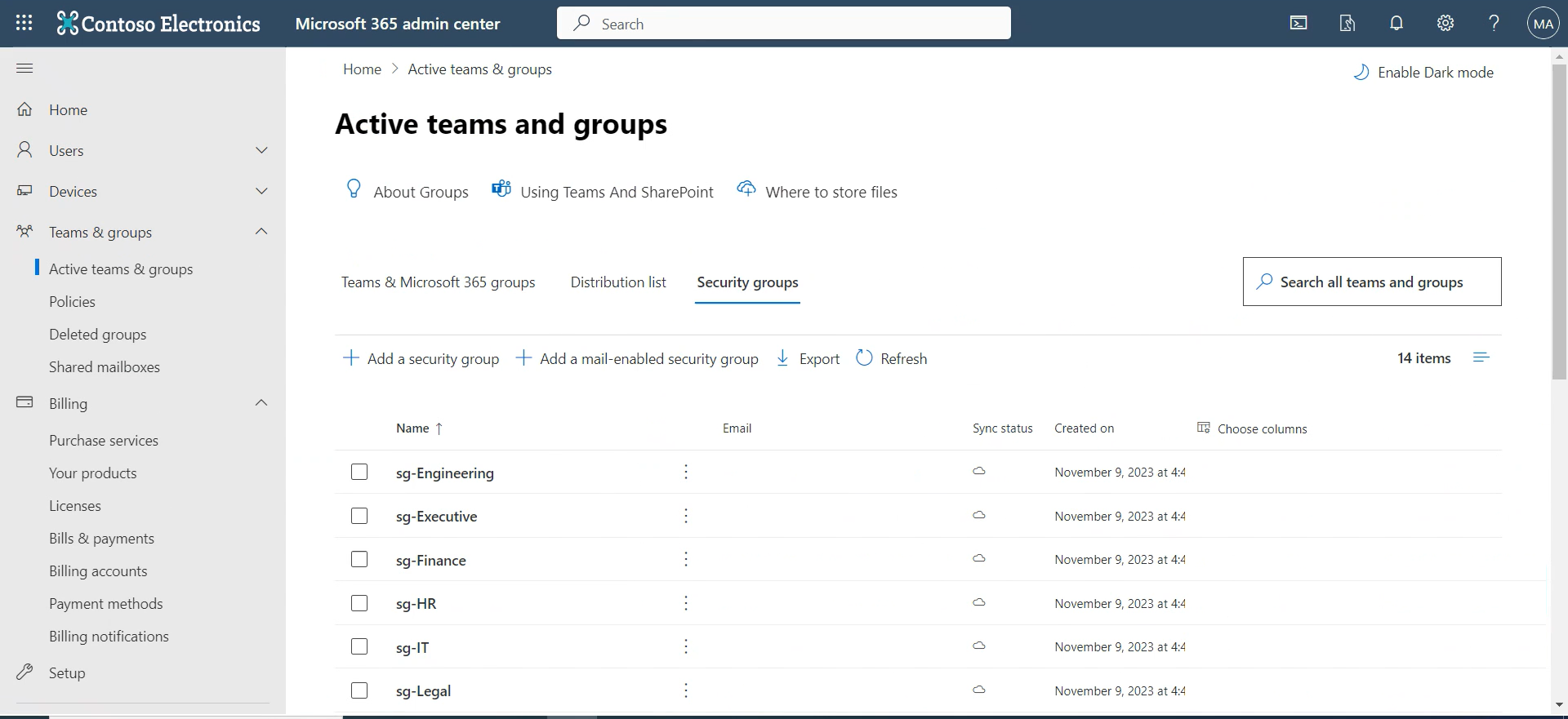Expand the Users navigation section
Screen dimensions: 1568x719
[261, 150]
